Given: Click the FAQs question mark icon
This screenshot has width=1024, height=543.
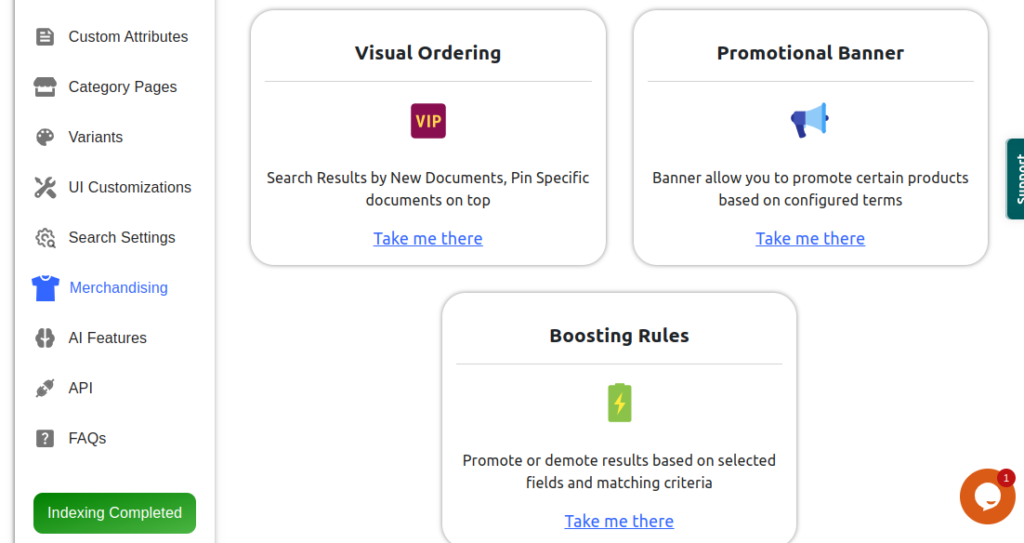Looking at the screenshot, I should [x=45, y=438].
